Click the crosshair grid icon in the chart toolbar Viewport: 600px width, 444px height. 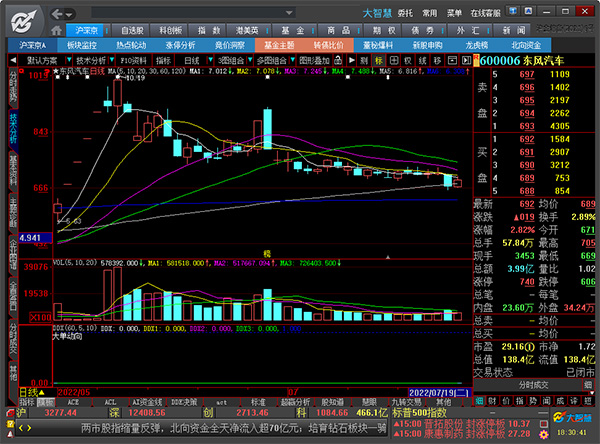(x=394, y=60)
